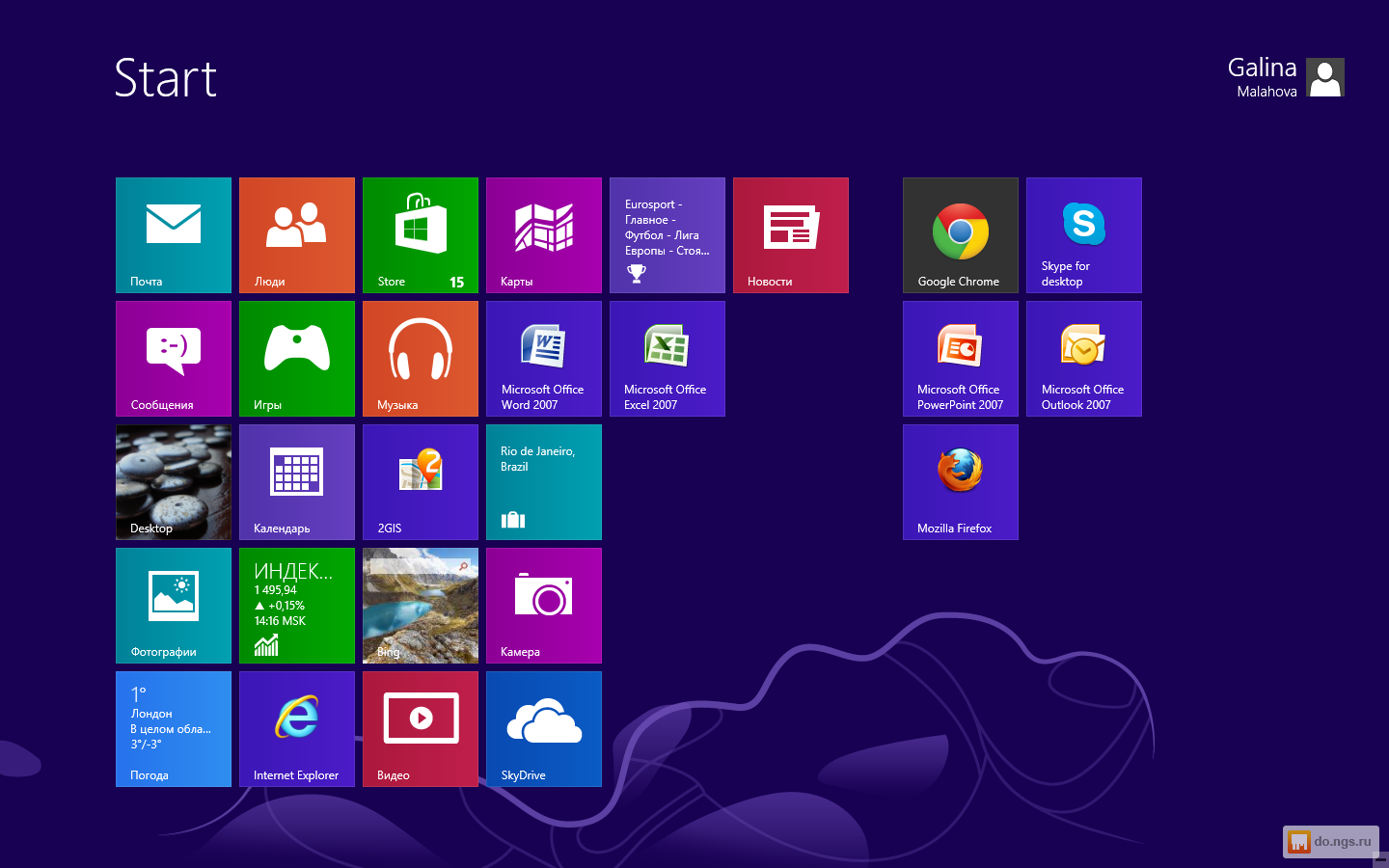The height and width of the screenshot is (868, 1389).
Task: Launch the Камера camera tile
Action: point(544,606)
